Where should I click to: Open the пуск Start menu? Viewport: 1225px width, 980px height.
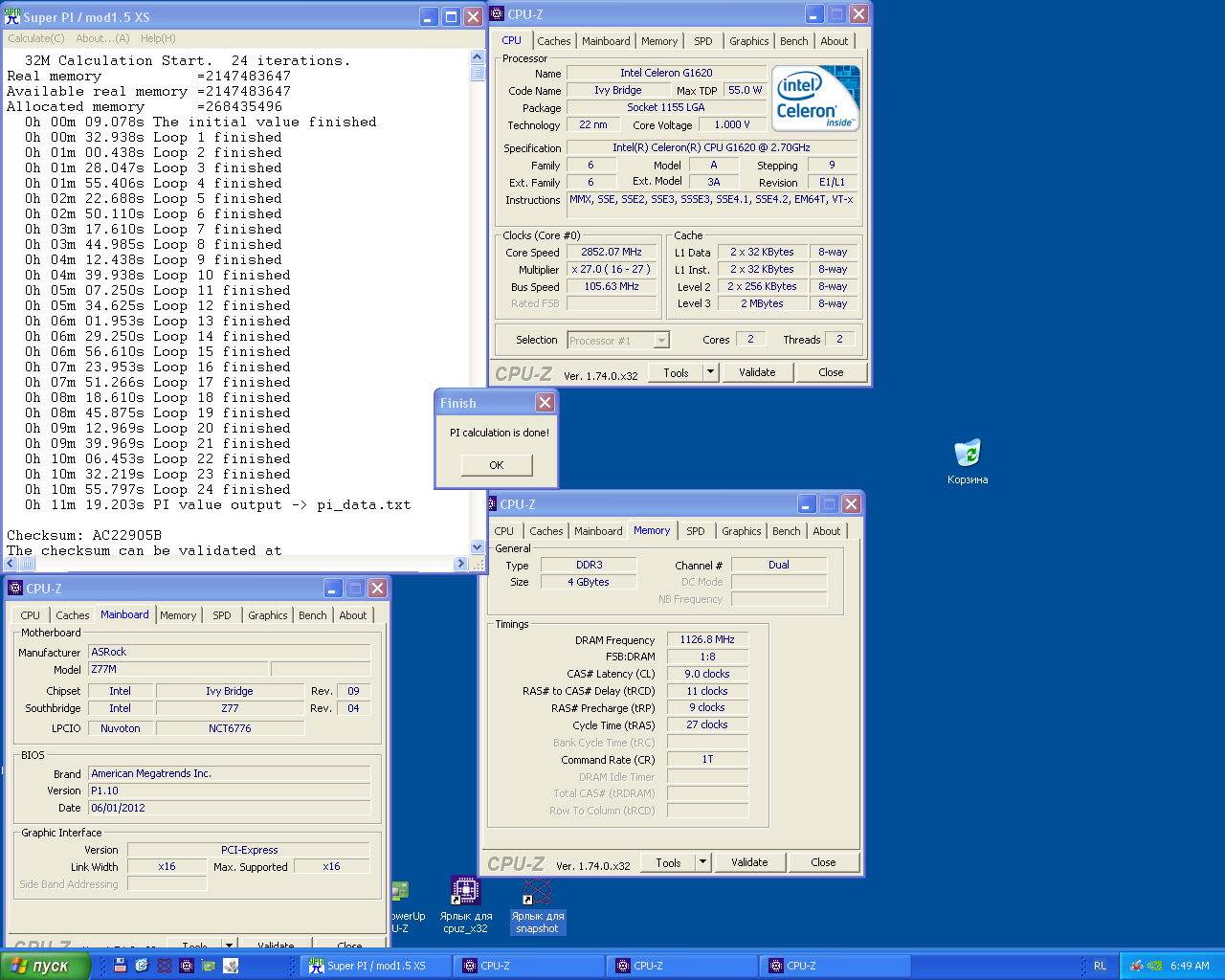(x=45, y=966)
